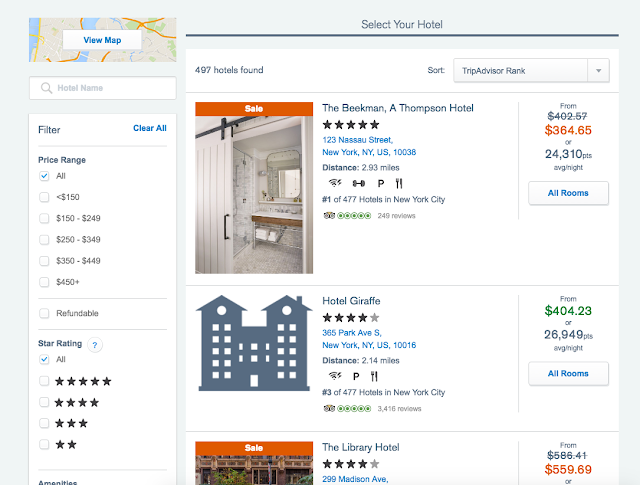Click "#1 of 477 Hotels in New York City"
This screenshot has width=640, height=485.
383,200
